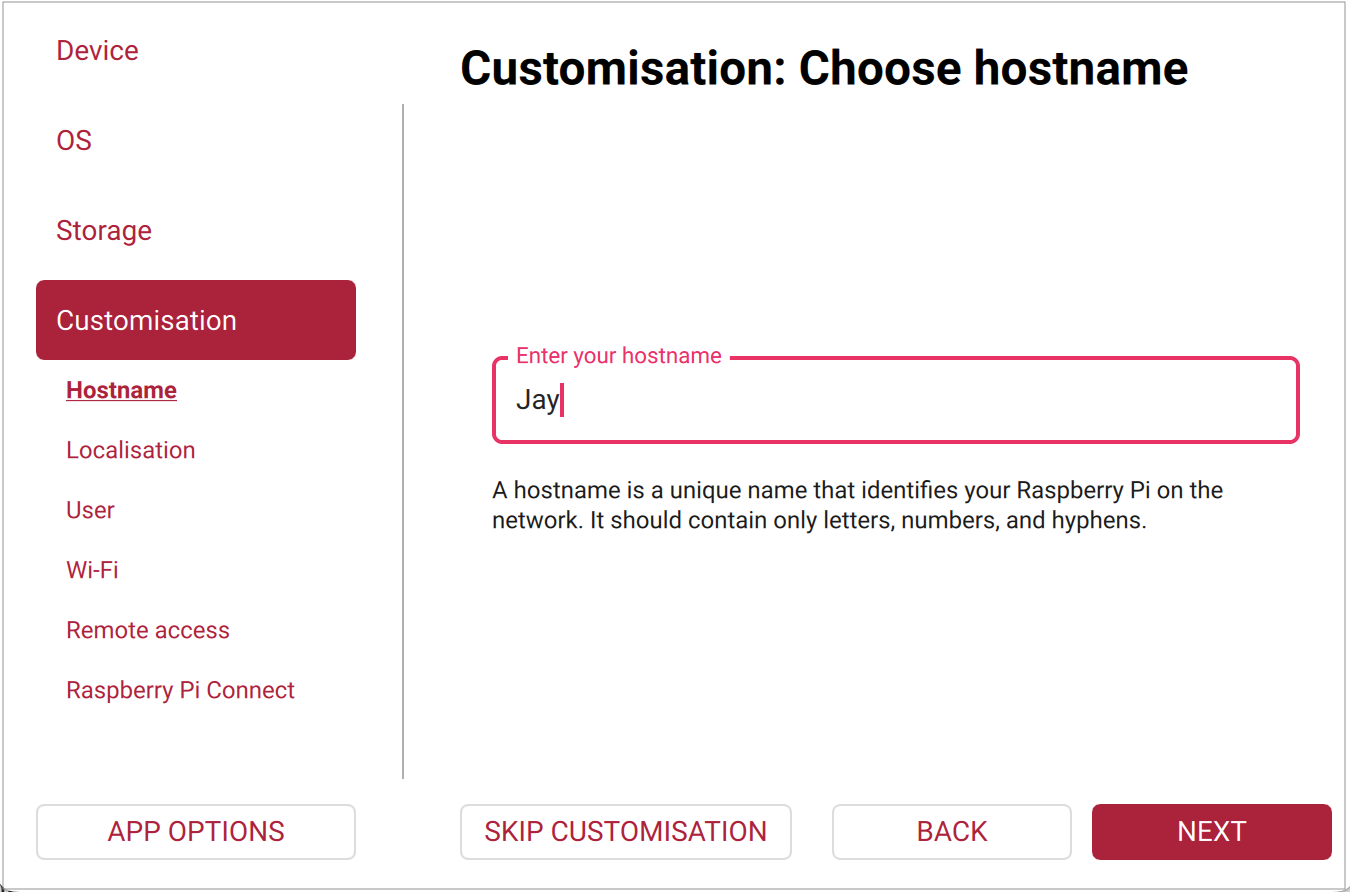1350x892 pixels.
Task: Open the OS selection step
Action: click(74, 140)
